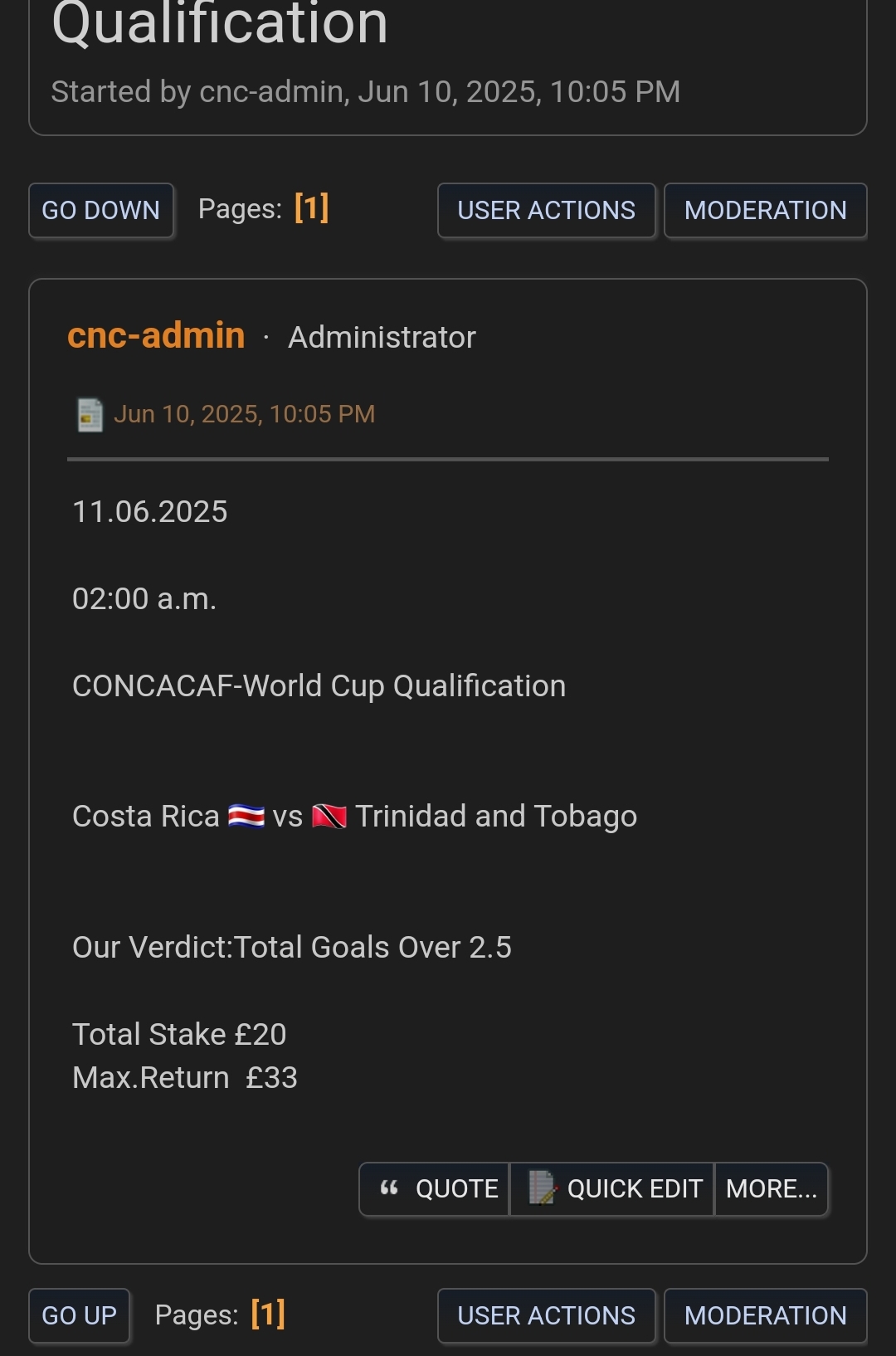
Task: Select page 1 in bottom pagination
Action: 268,1314
